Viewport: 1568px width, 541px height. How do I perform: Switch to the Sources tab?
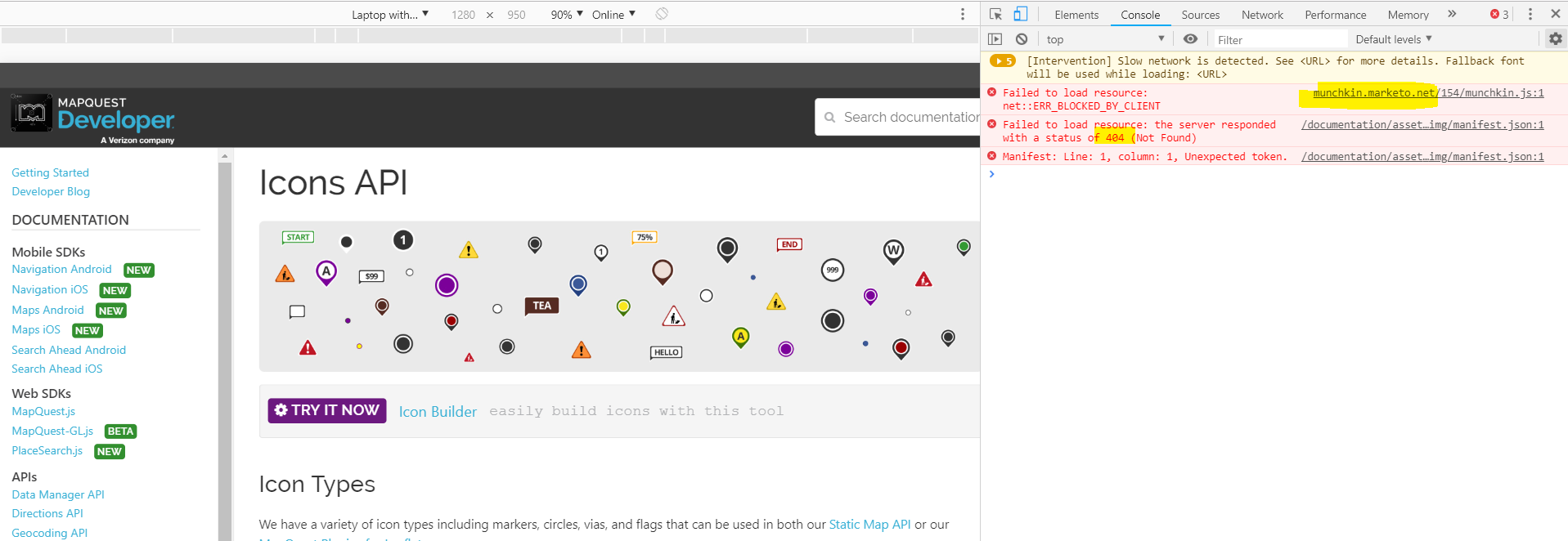[1200, 15]
